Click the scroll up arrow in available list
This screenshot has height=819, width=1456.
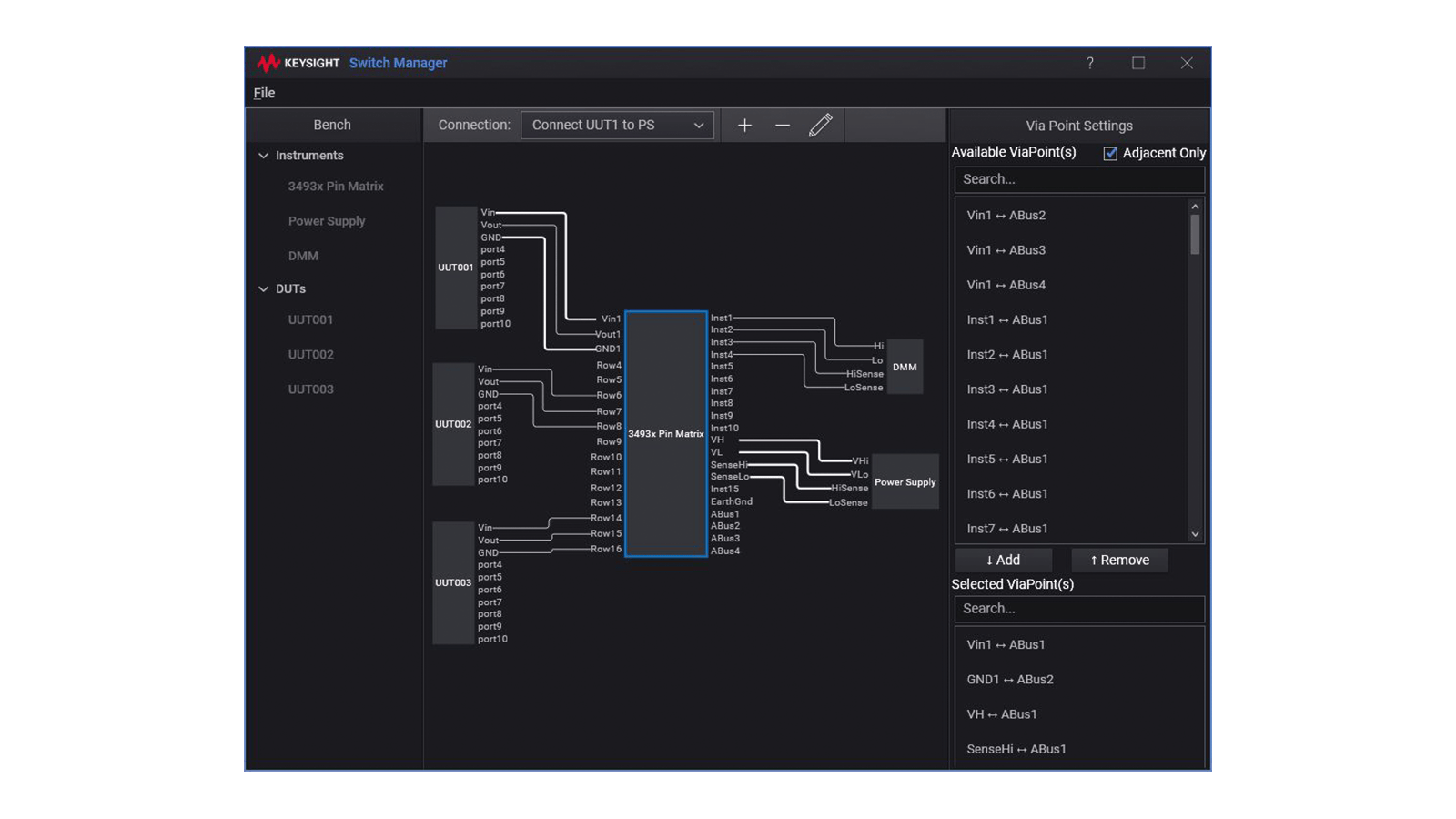(1195, 207)
